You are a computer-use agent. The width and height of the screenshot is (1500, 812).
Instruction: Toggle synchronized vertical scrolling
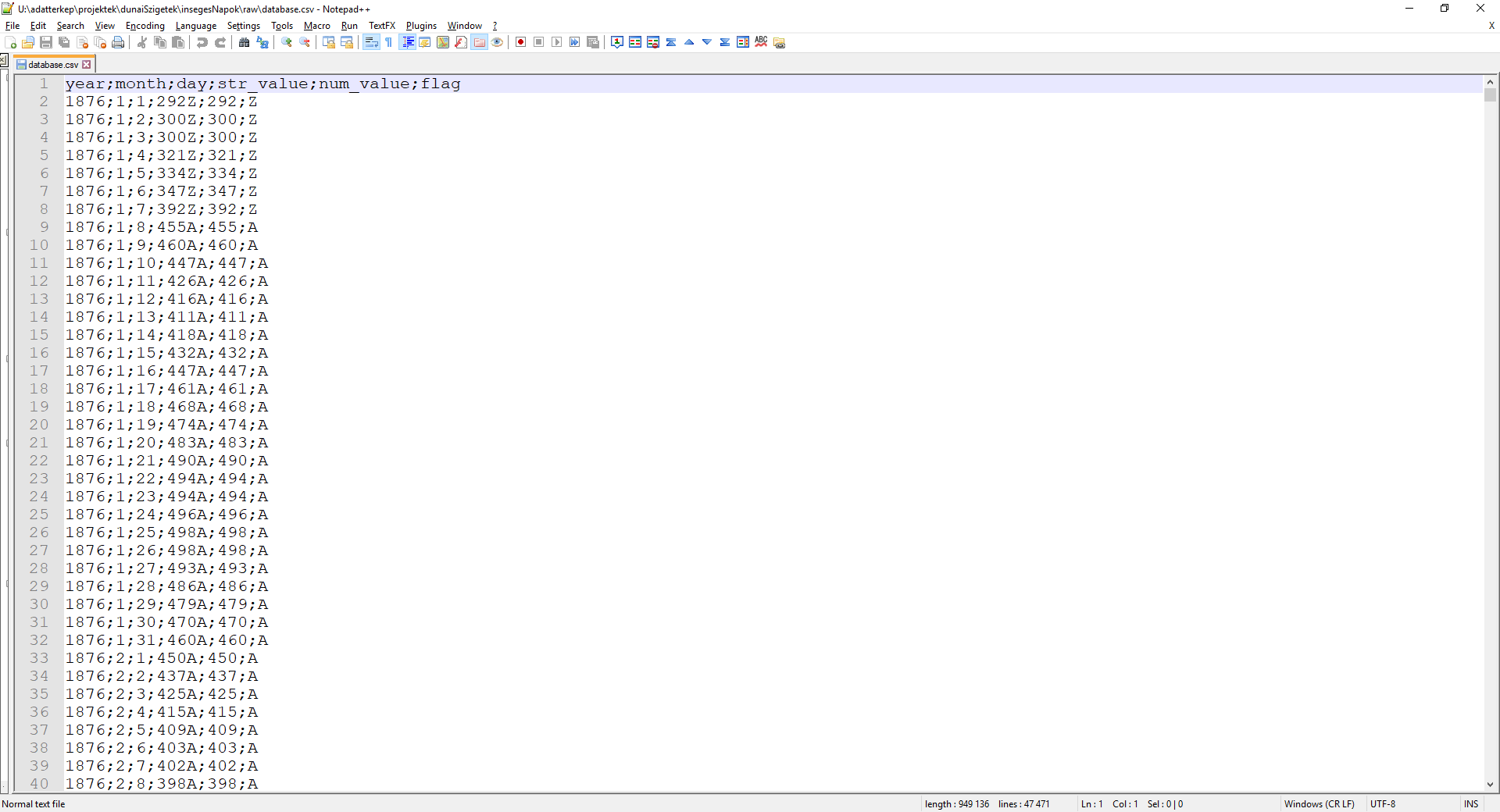tap(329, 42)
